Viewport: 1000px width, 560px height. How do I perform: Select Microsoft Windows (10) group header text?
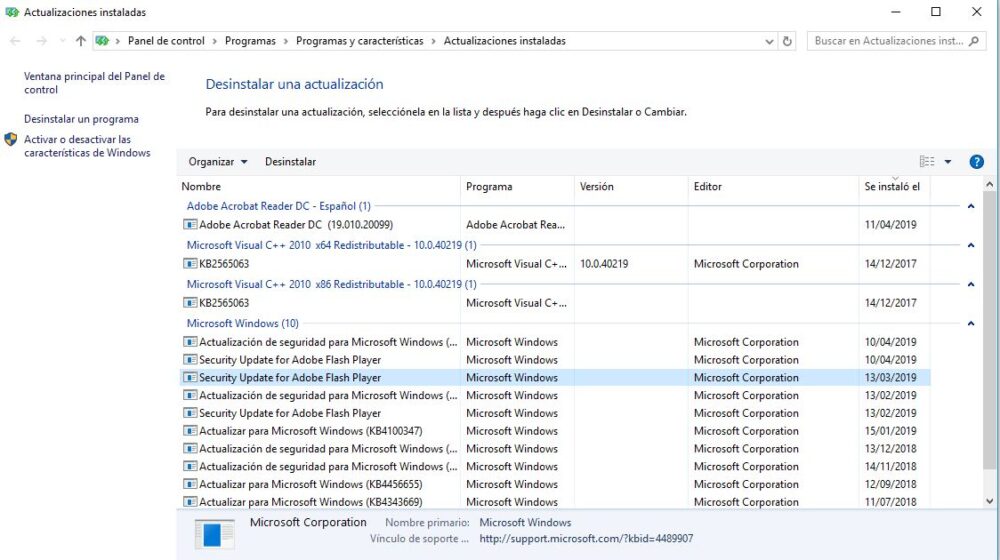pyautogui.click(x=242, y=324)
